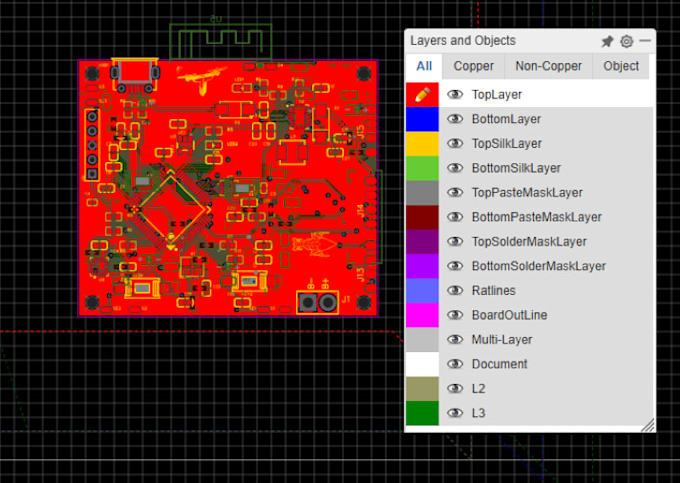
Task: Minimize the Layers and Objects panel
Action: coord(645,41)
